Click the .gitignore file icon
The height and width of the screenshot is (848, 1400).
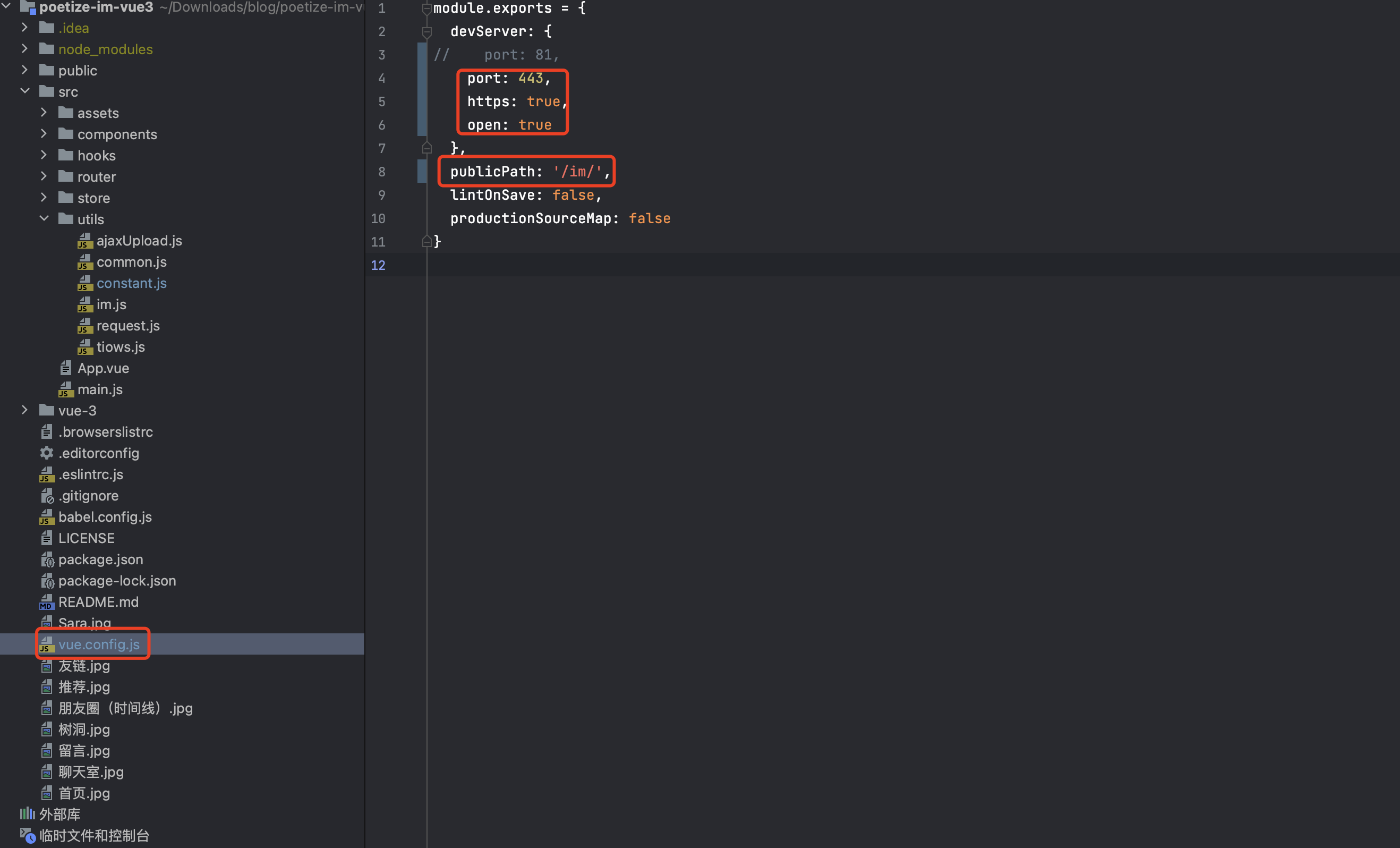pos(47,496)
